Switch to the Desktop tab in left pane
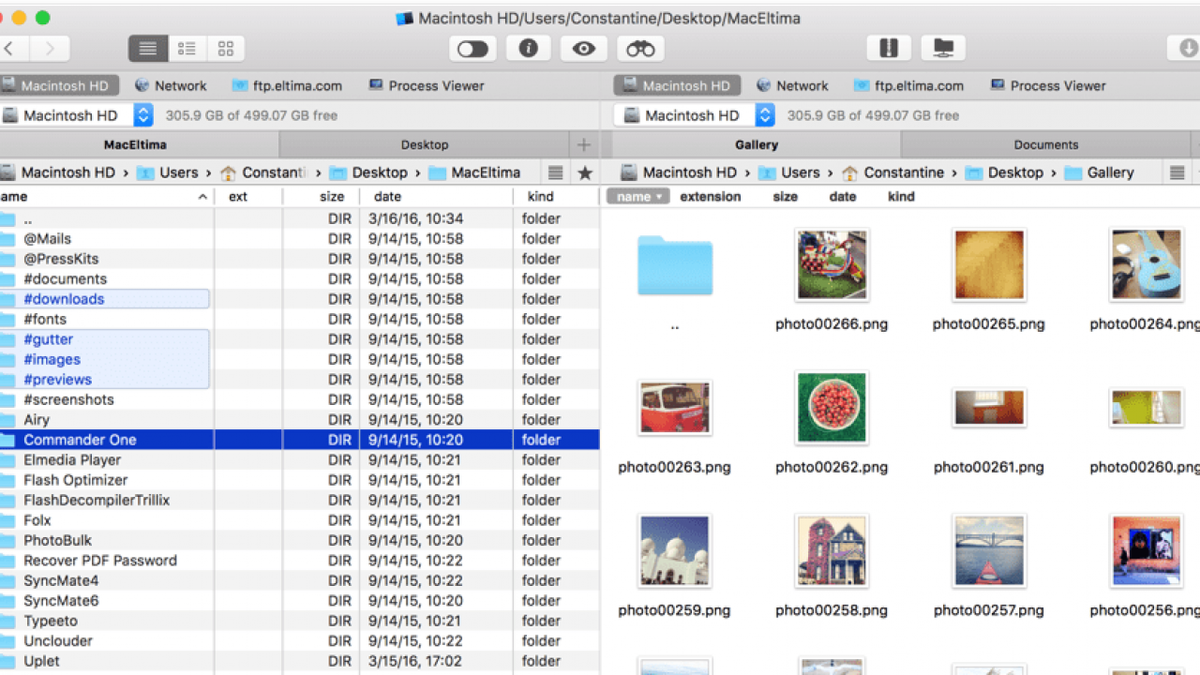Image resolution: width=1200 pixels, height=675 pixels. coord(424,144)
